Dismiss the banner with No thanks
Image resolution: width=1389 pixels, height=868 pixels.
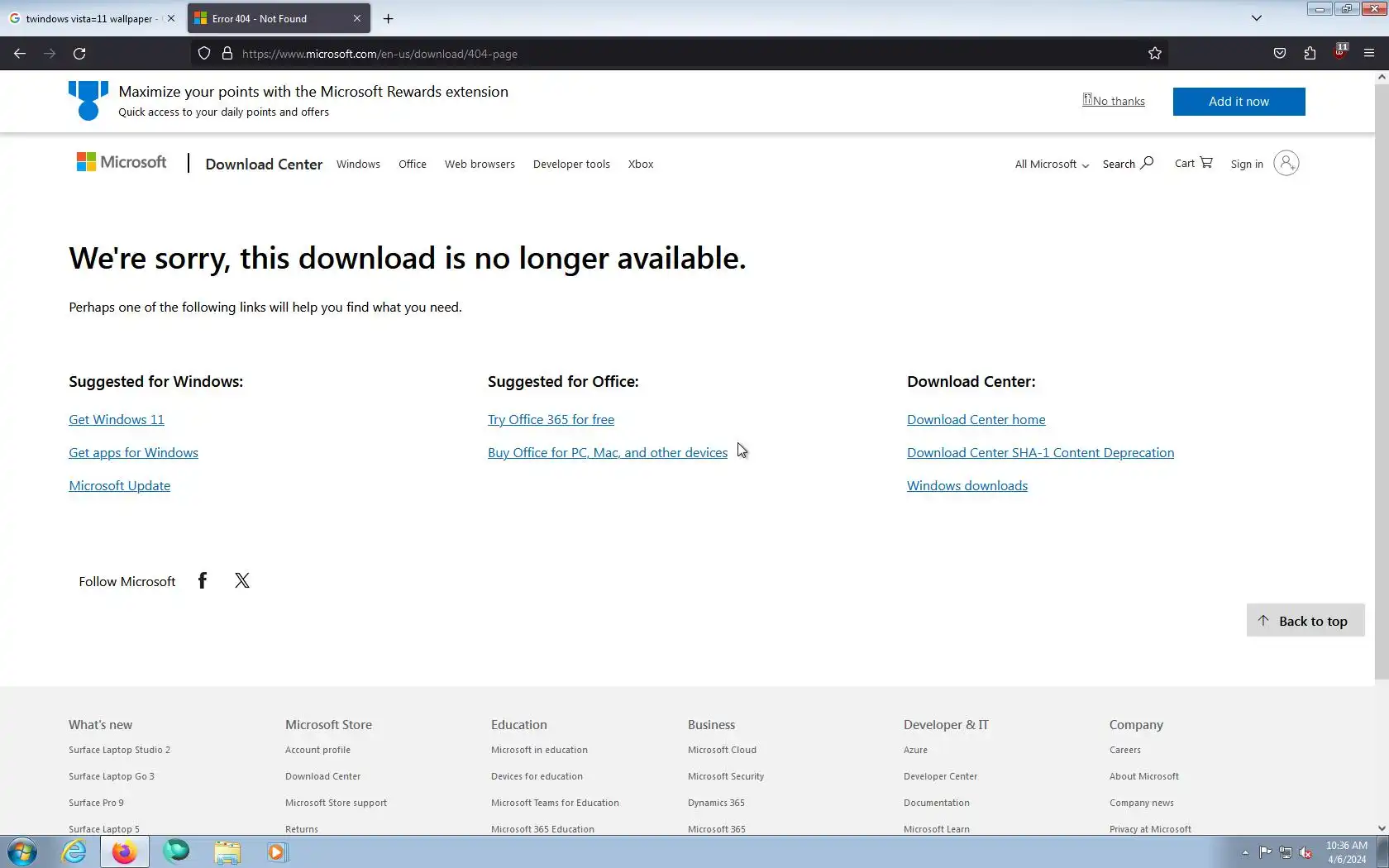pyautogui.click(x=1114, y=101)
